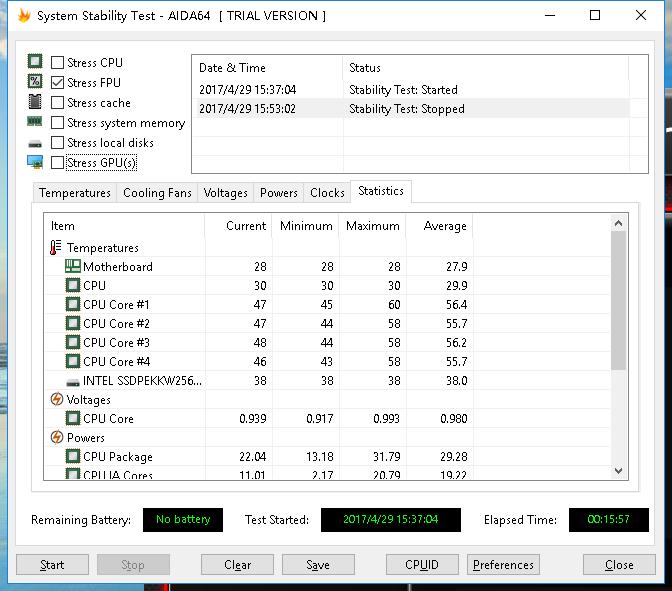
Task: Click the lightning icon next to Powers
Action: (x=57, y=437)
